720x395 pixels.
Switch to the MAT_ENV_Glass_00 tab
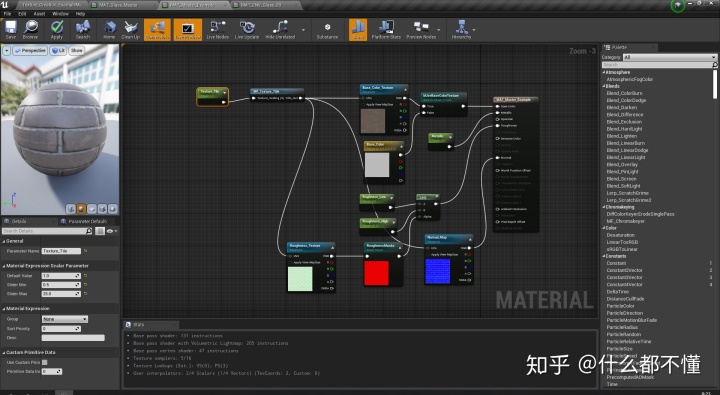tap(267, 5)
